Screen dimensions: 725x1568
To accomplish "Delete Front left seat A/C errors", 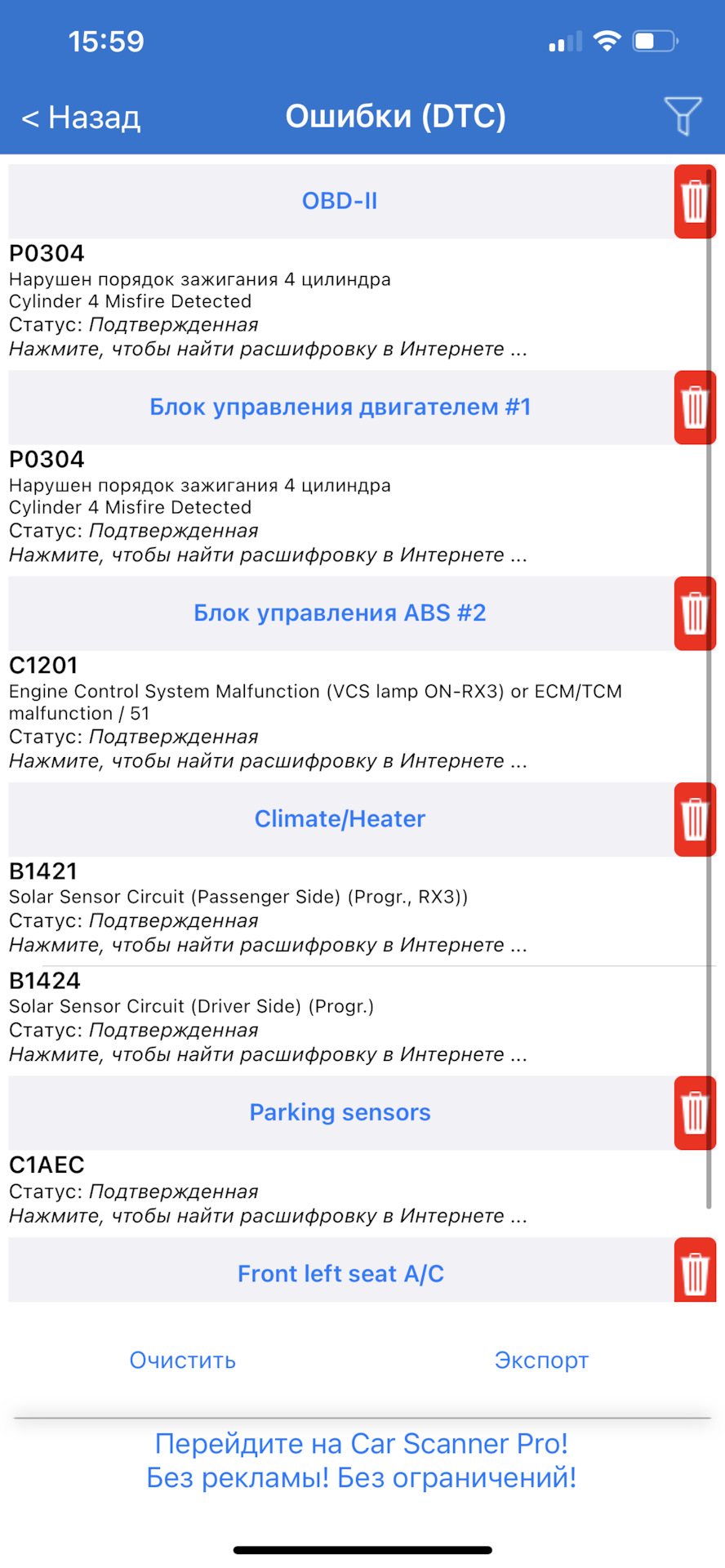I will tap(694, 1272).
